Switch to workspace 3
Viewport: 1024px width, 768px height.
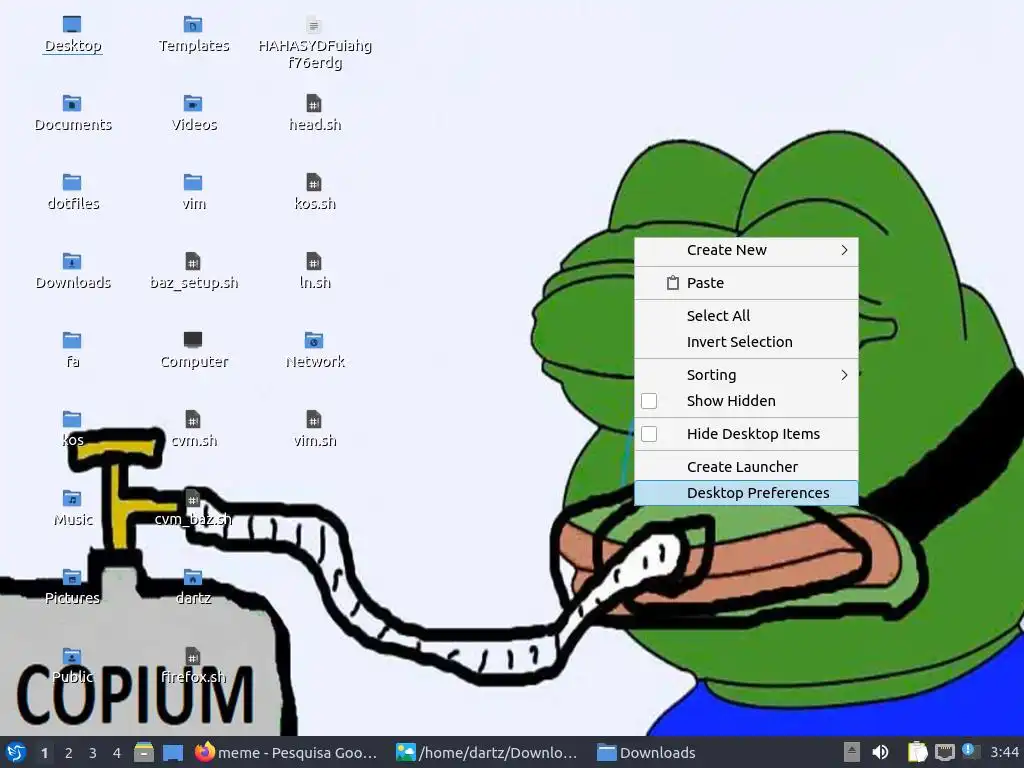tap(93, 753)
